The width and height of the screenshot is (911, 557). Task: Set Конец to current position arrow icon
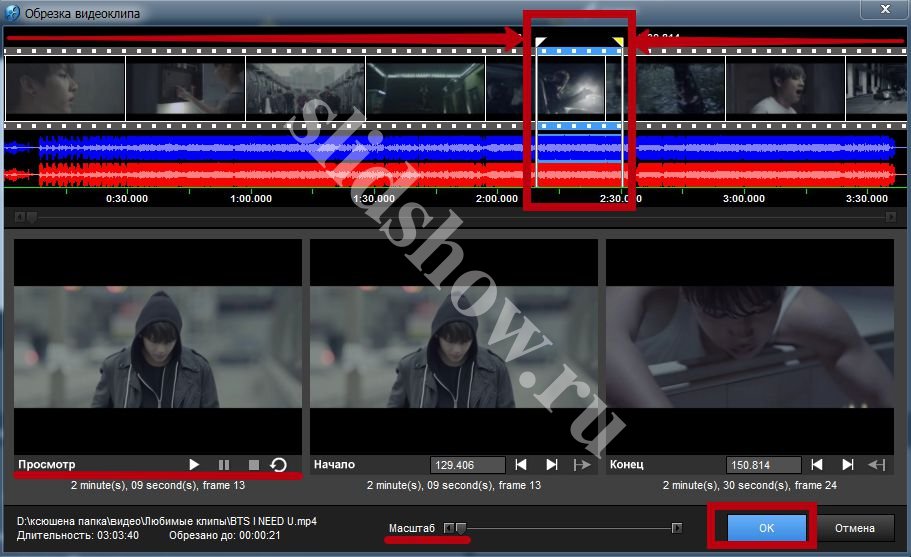[877, 465]
